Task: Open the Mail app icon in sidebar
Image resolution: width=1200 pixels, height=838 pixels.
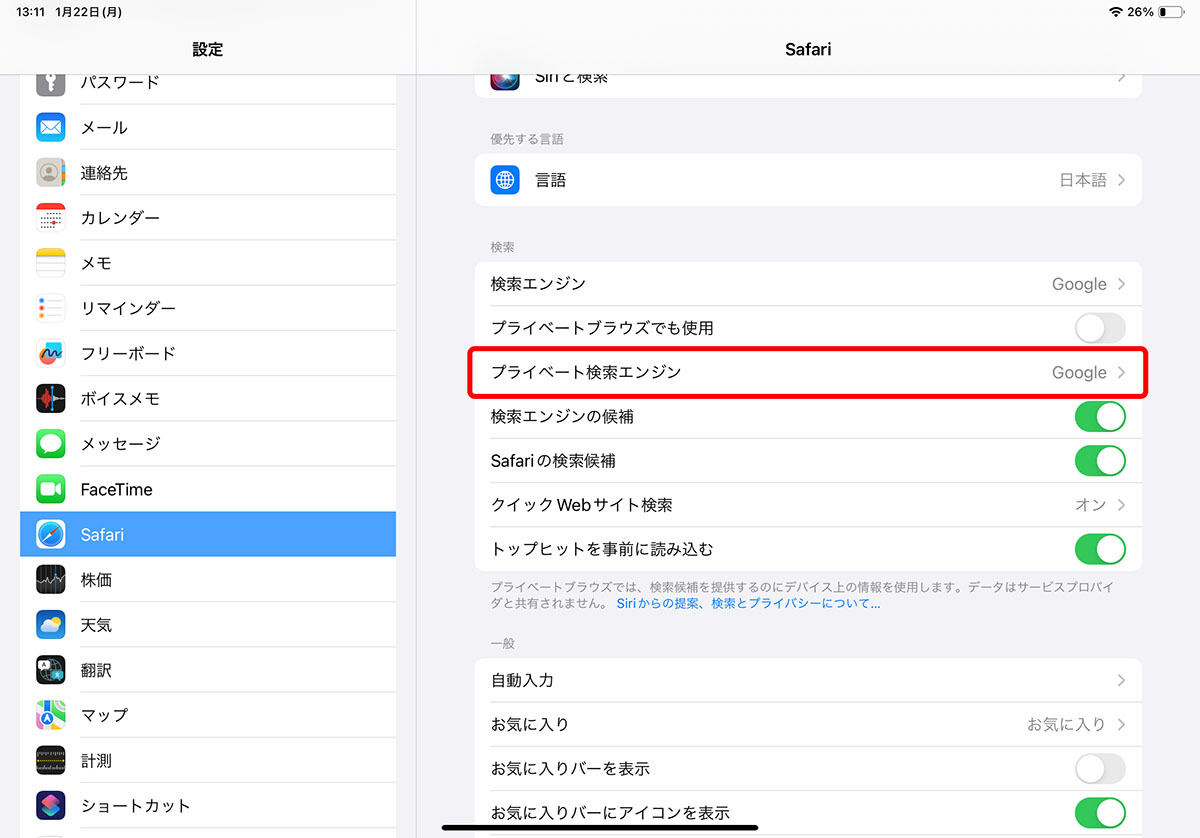Action: click(51, 127)
